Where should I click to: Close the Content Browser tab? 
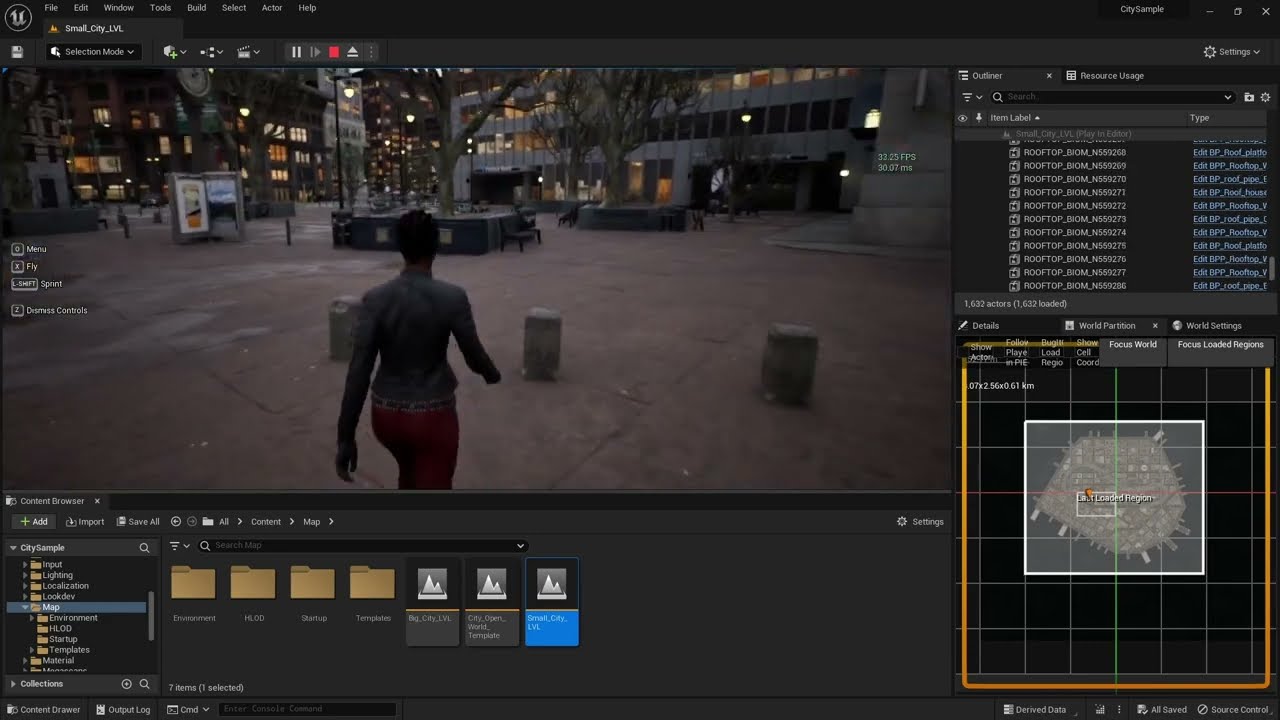point(97,501)
